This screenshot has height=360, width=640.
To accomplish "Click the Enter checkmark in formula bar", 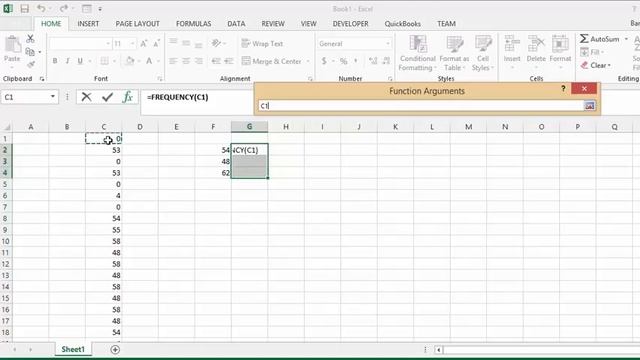I will 107,97.
